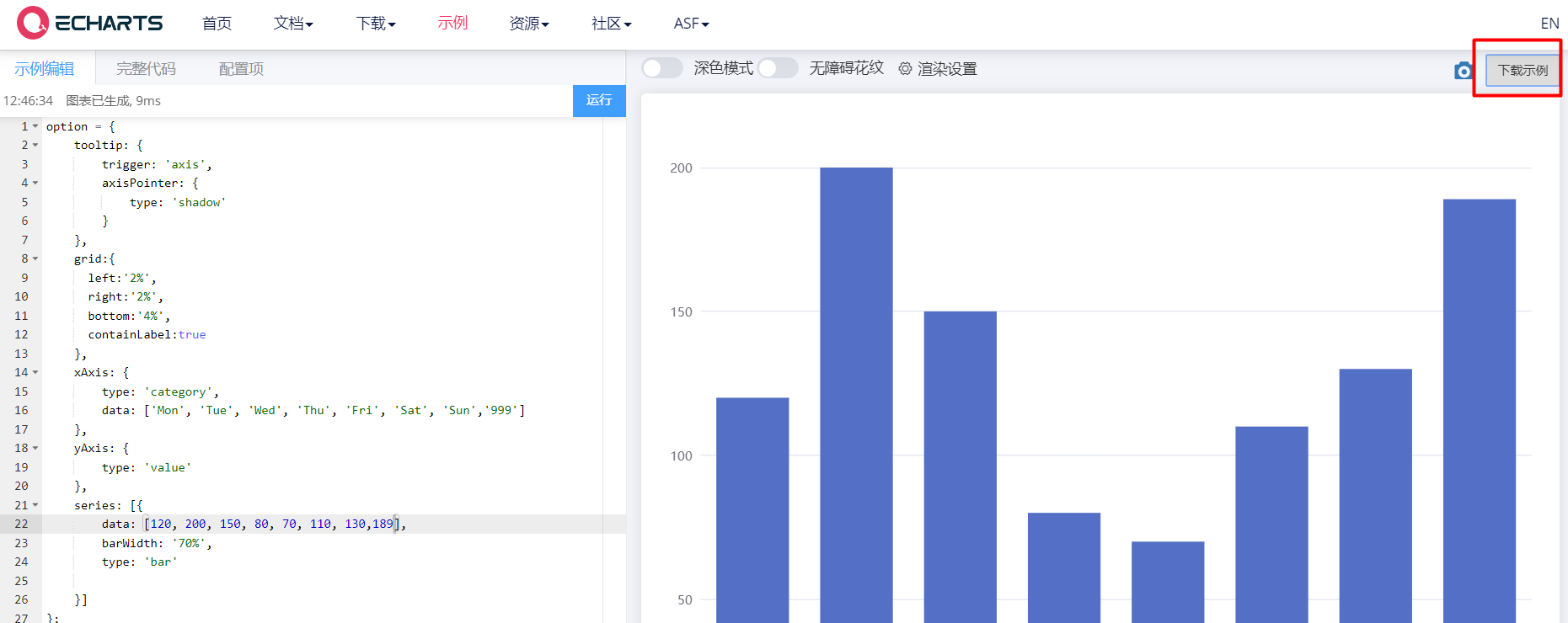
Task: Click the bar valued 110
Action: click(x=1271, y=524)
